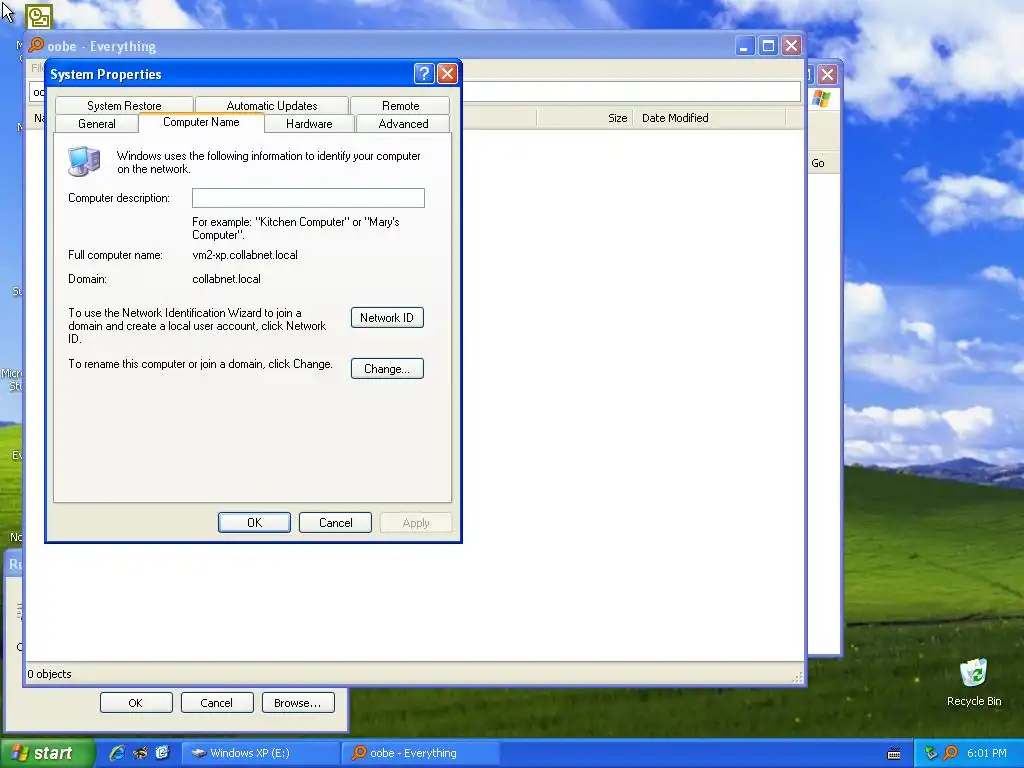Click the Go button in Explorer window
This screenshot has width=1024, height=768.
click(818, 163)
